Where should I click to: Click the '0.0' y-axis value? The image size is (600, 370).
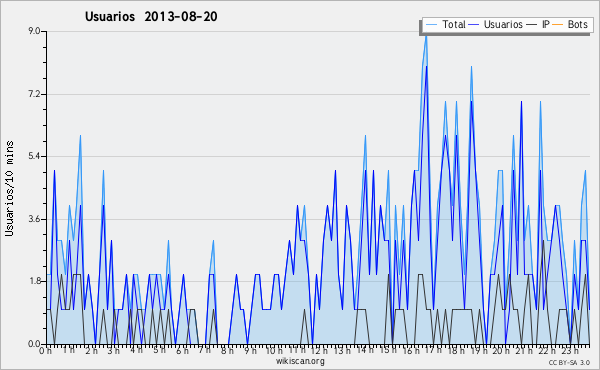(x=34, y=344)
